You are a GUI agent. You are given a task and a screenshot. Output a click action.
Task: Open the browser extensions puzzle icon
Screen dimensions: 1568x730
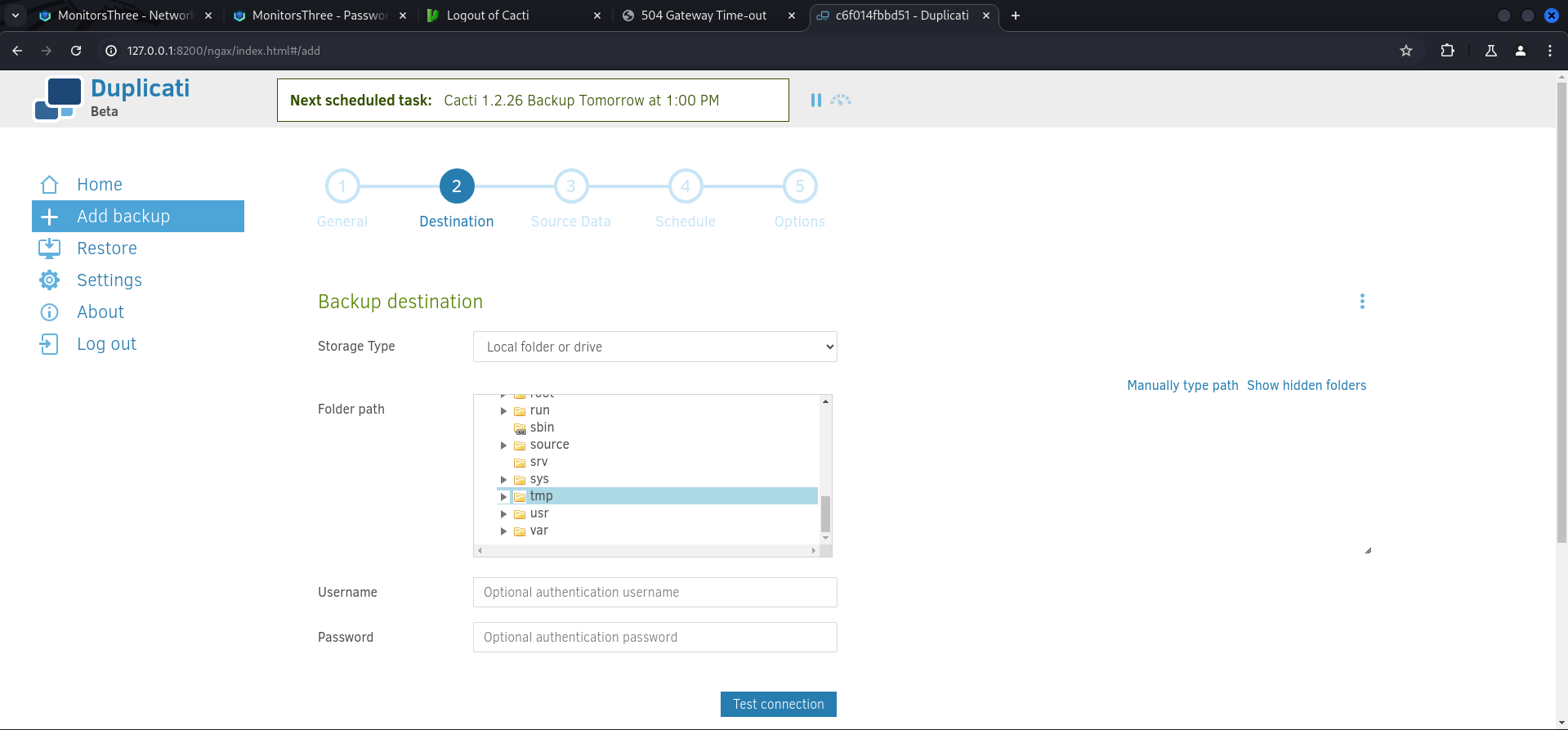click(x=1447, y=51)
